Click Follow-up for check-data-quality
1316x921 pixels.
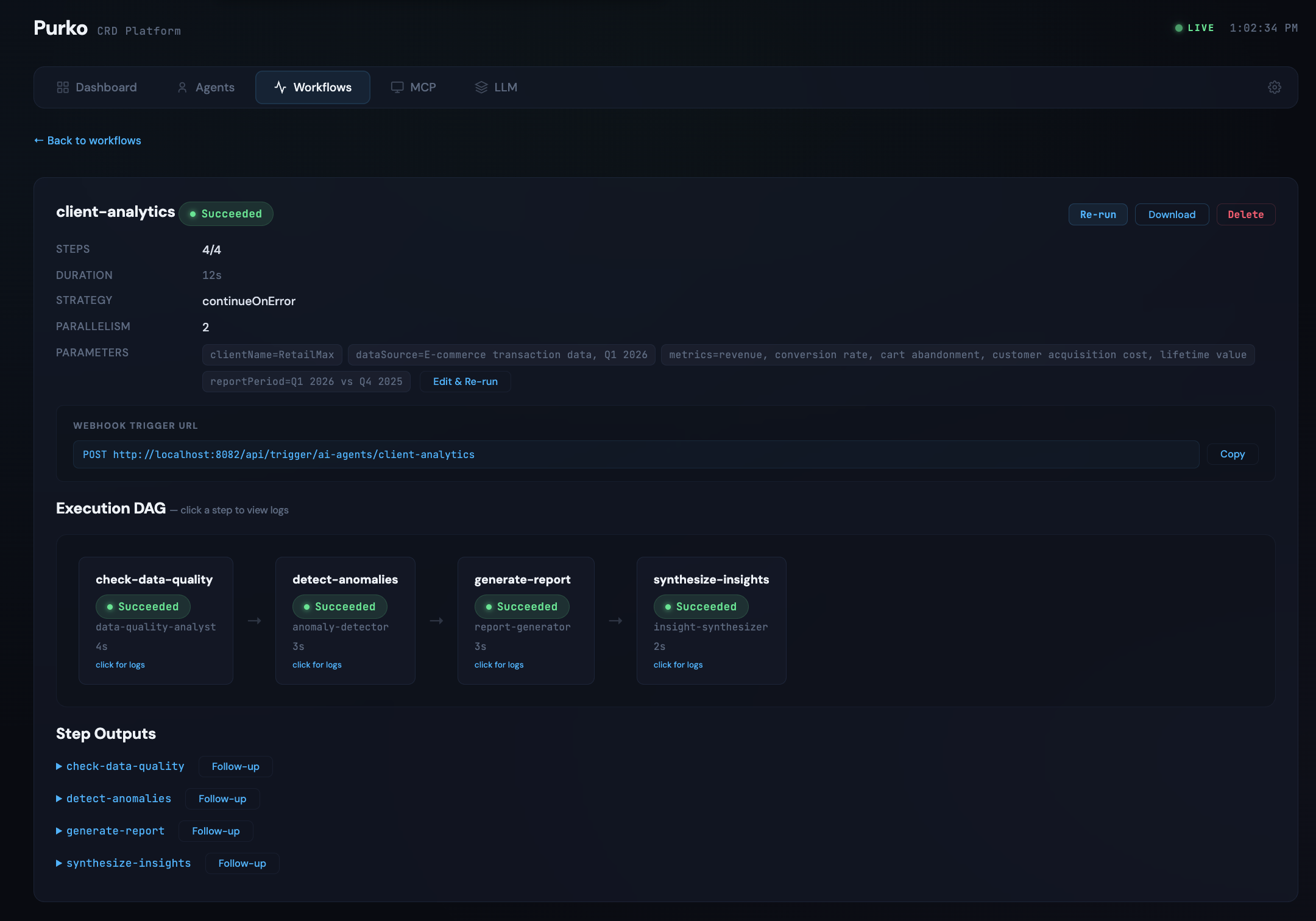click(x=236, y=766)
